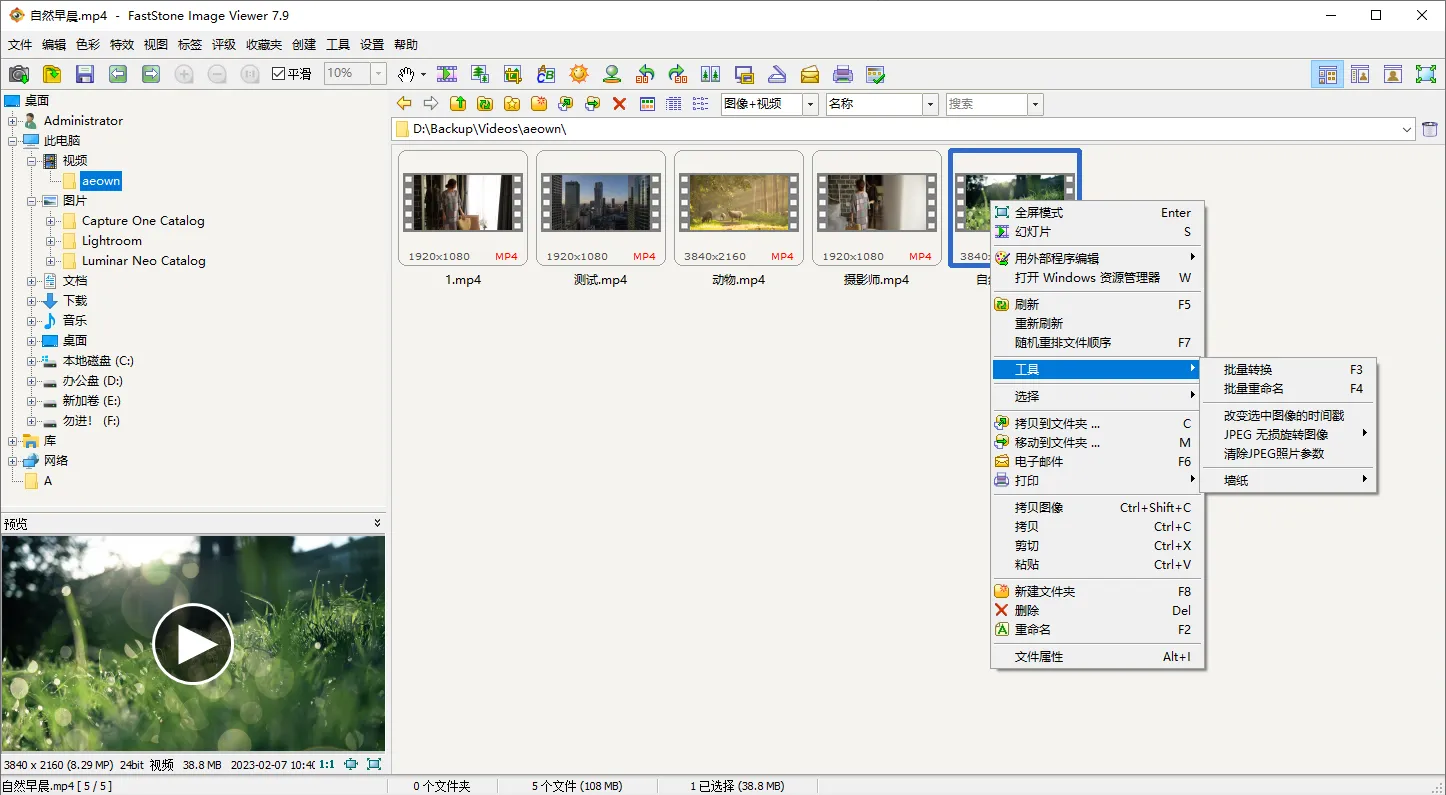Screen dimensions: 1446x795
Task: Click the 搜索 search input field
Action: (985, 104)
